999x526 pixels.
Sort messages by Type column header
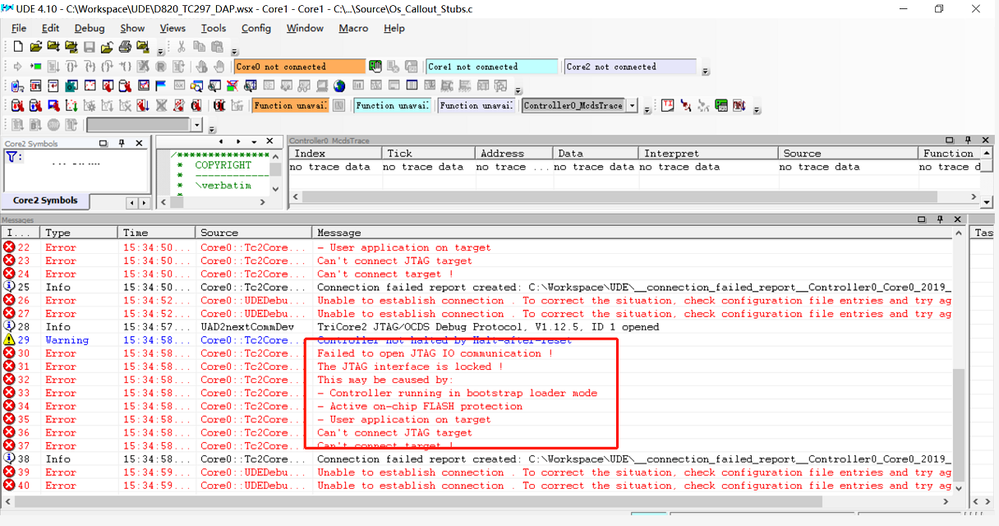tap(58, 232)
